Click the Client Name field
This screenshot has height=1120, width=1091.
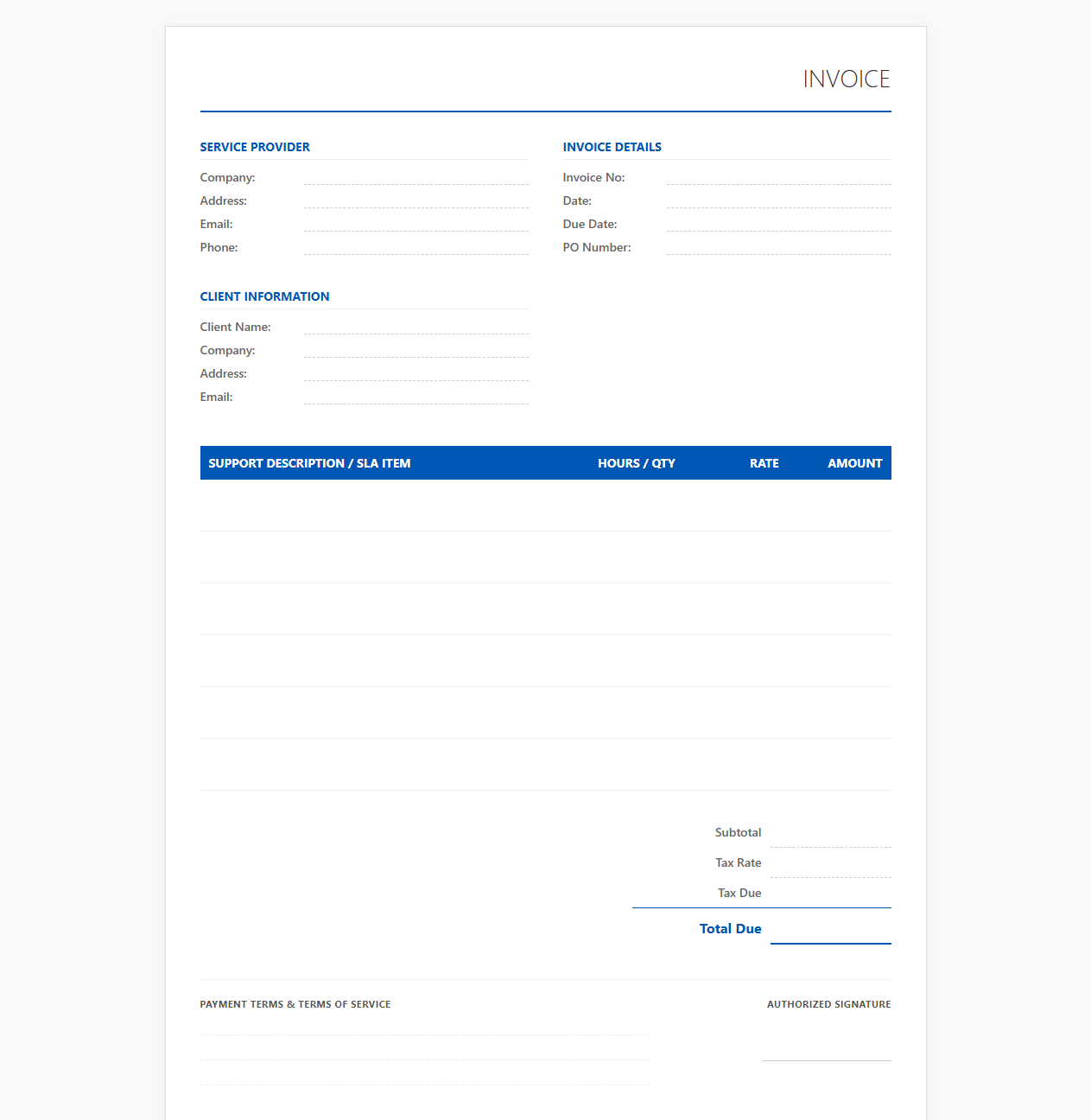[415, 327]
